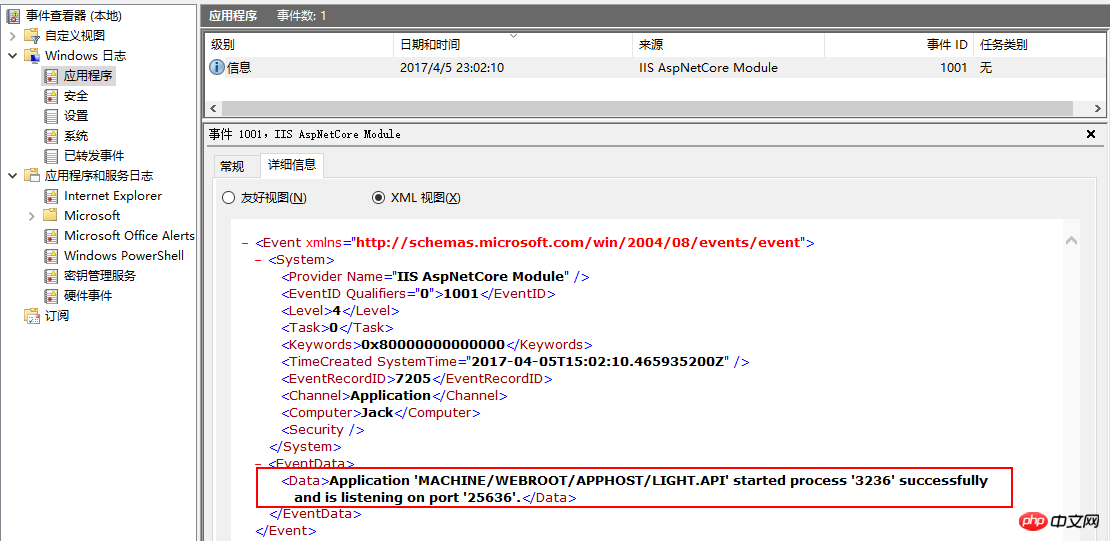Sort by the 任务类别 column header
Viewport: 1110px width, 541px height.
(x=1041, y=45)
